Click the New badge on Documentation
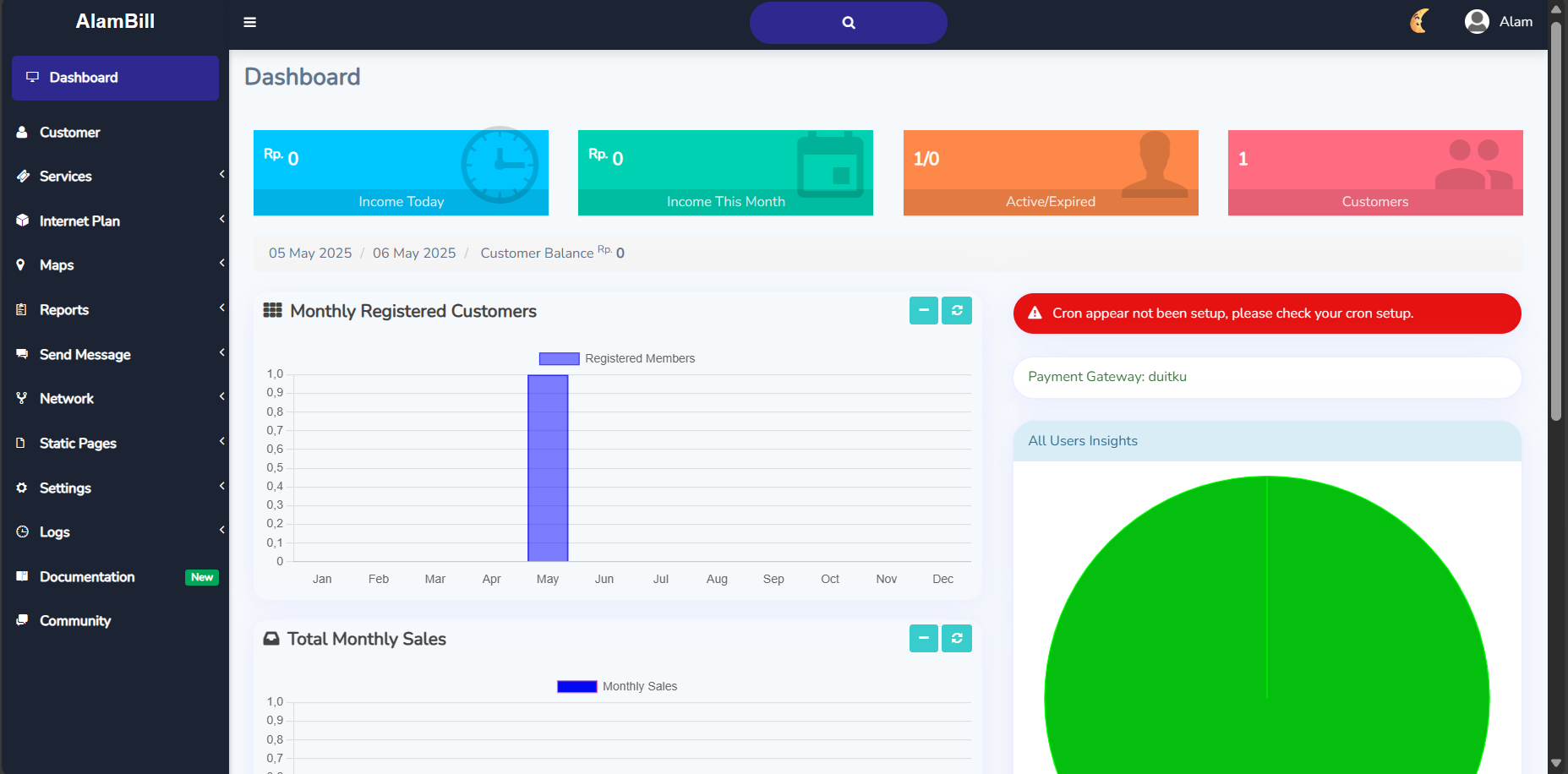 pyautogui.click(x=202, y=577)
